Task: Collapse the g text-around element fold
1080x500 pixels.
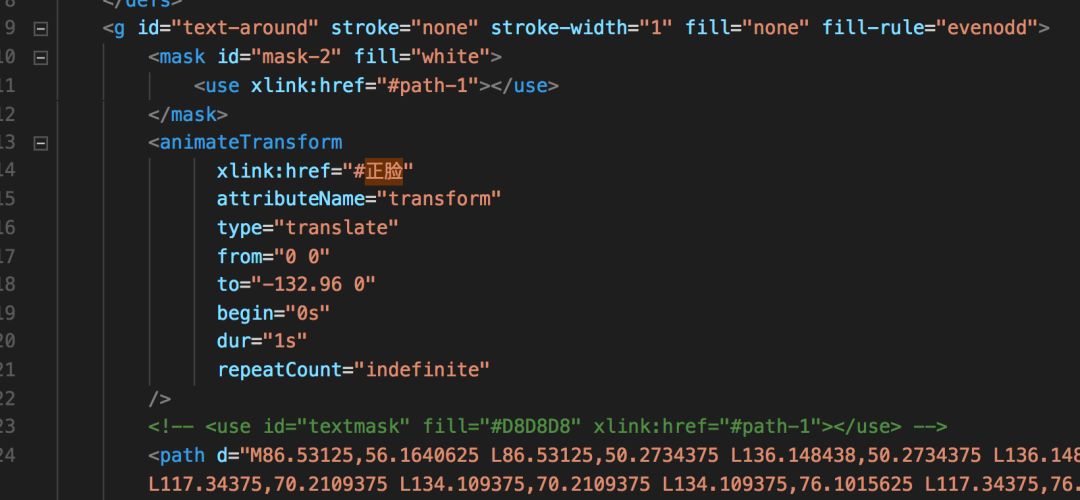Action: [41, 29]
